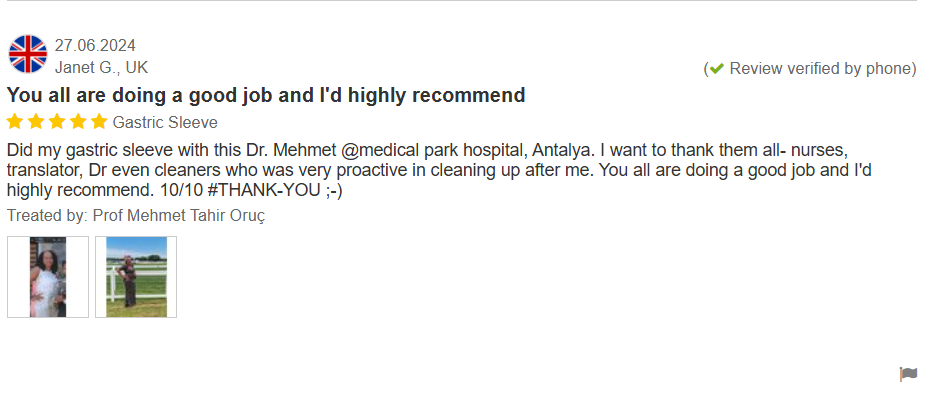Click the review title about highly recommending

[x=266, y=96]
